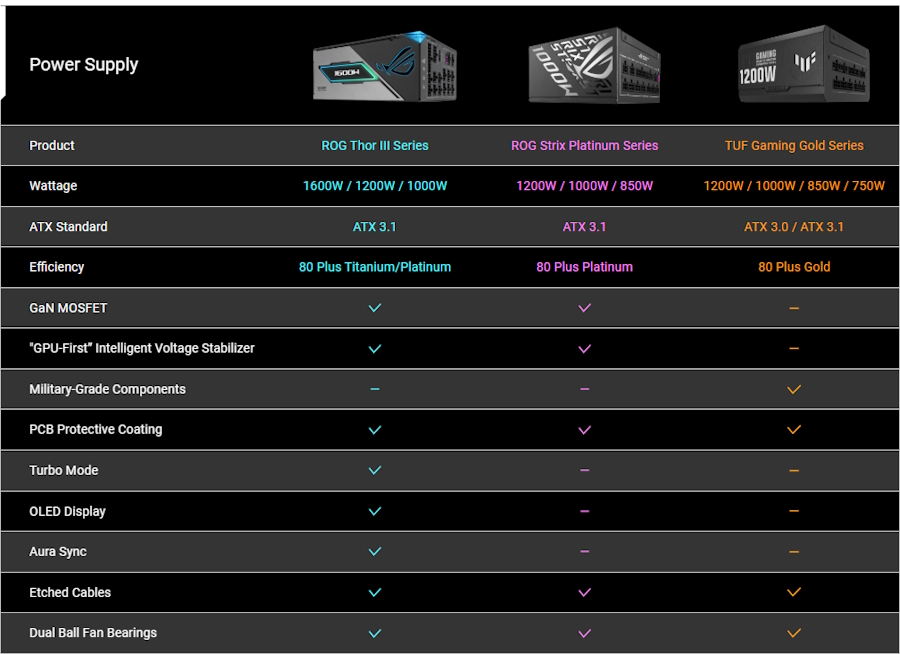Click ROG Thor III Turbo Mode checkmark
Viewport: 900px width, 654px height.
point(375,470)
